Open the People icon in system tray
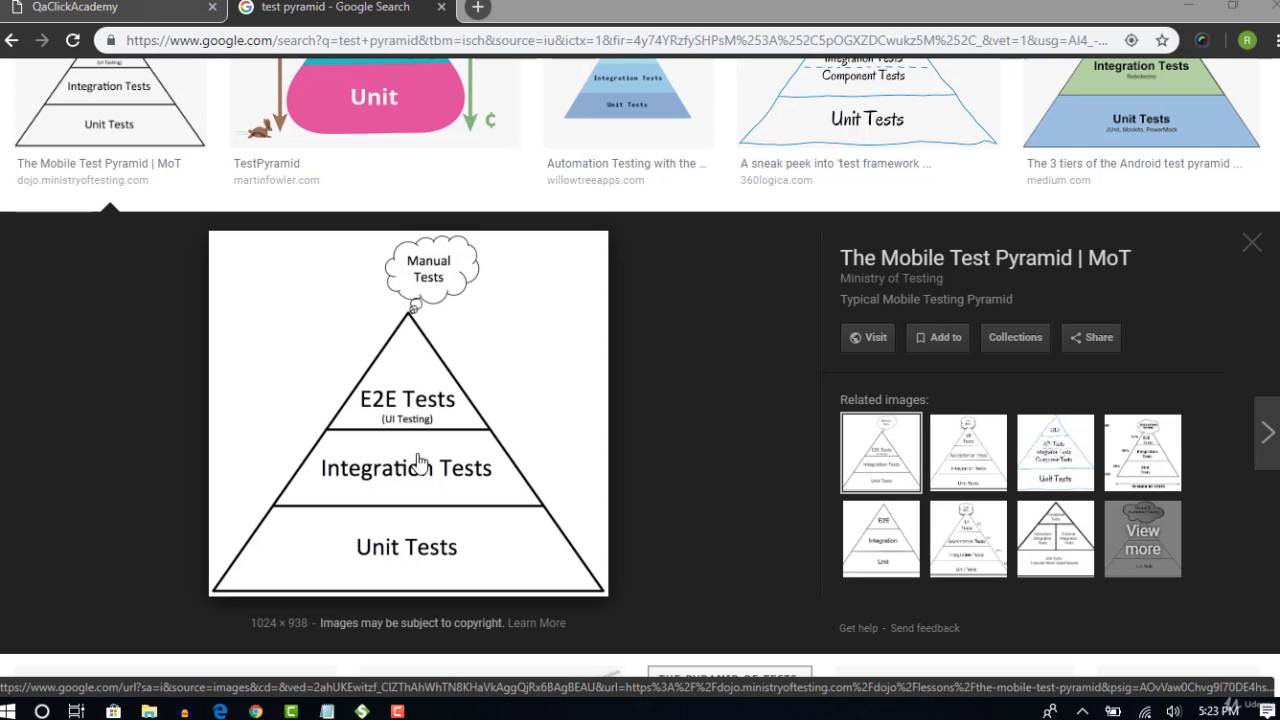 point(1050,711)
